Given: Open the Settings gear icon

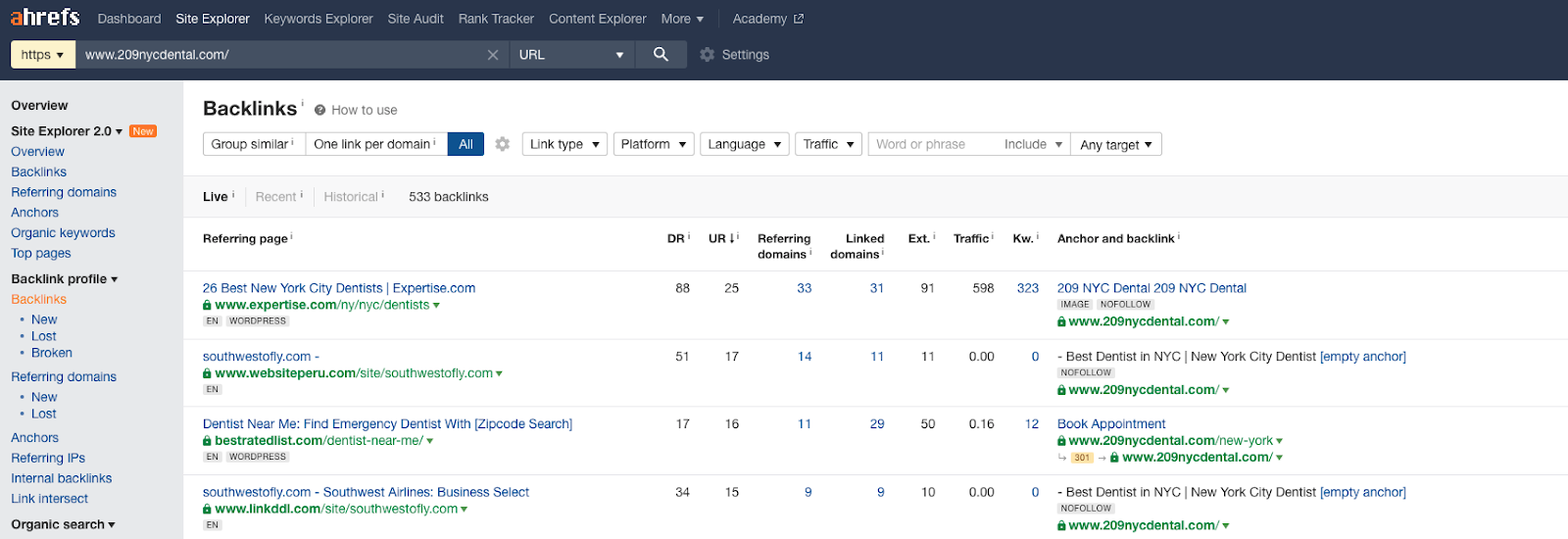Looking at the screenshot, I should (x=707, y=55).
